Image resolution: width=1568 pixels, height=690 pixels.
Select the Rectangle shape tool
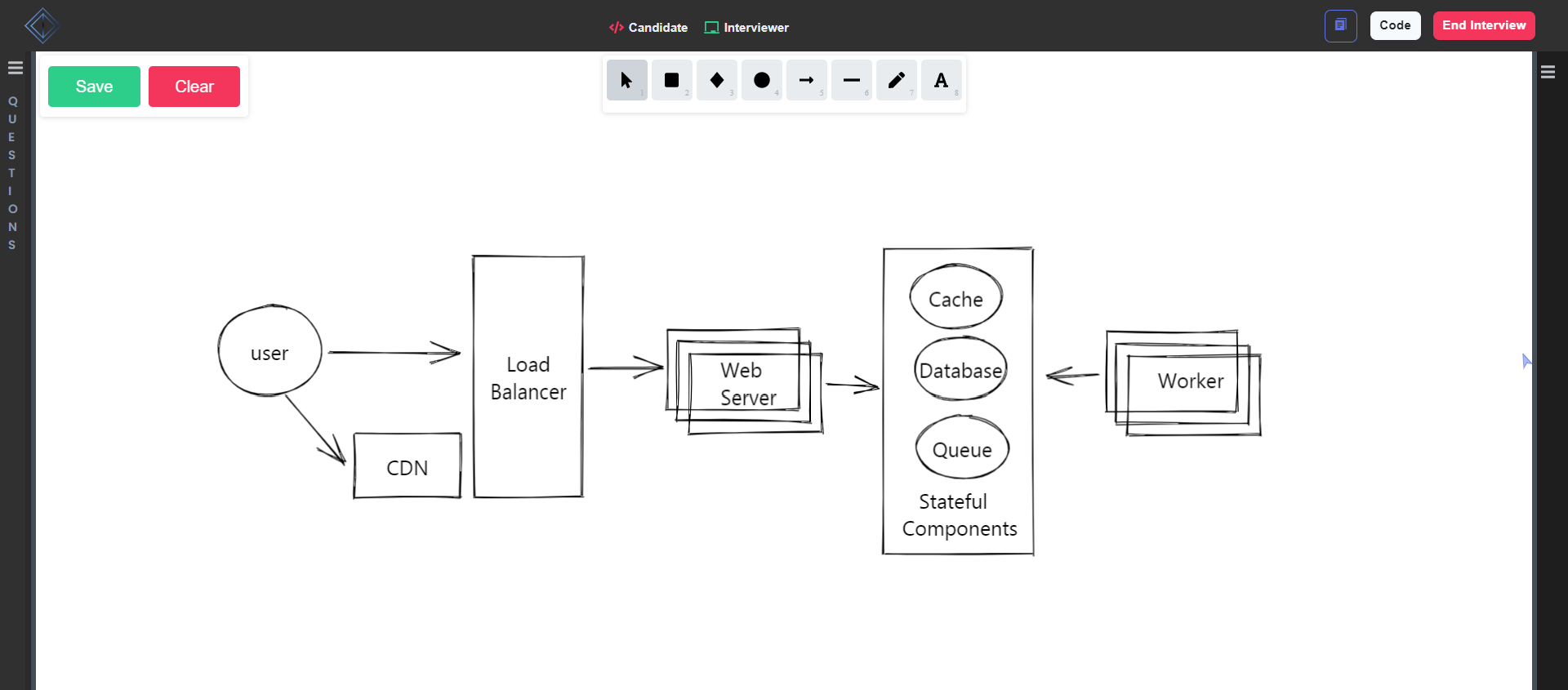(671, 80)
